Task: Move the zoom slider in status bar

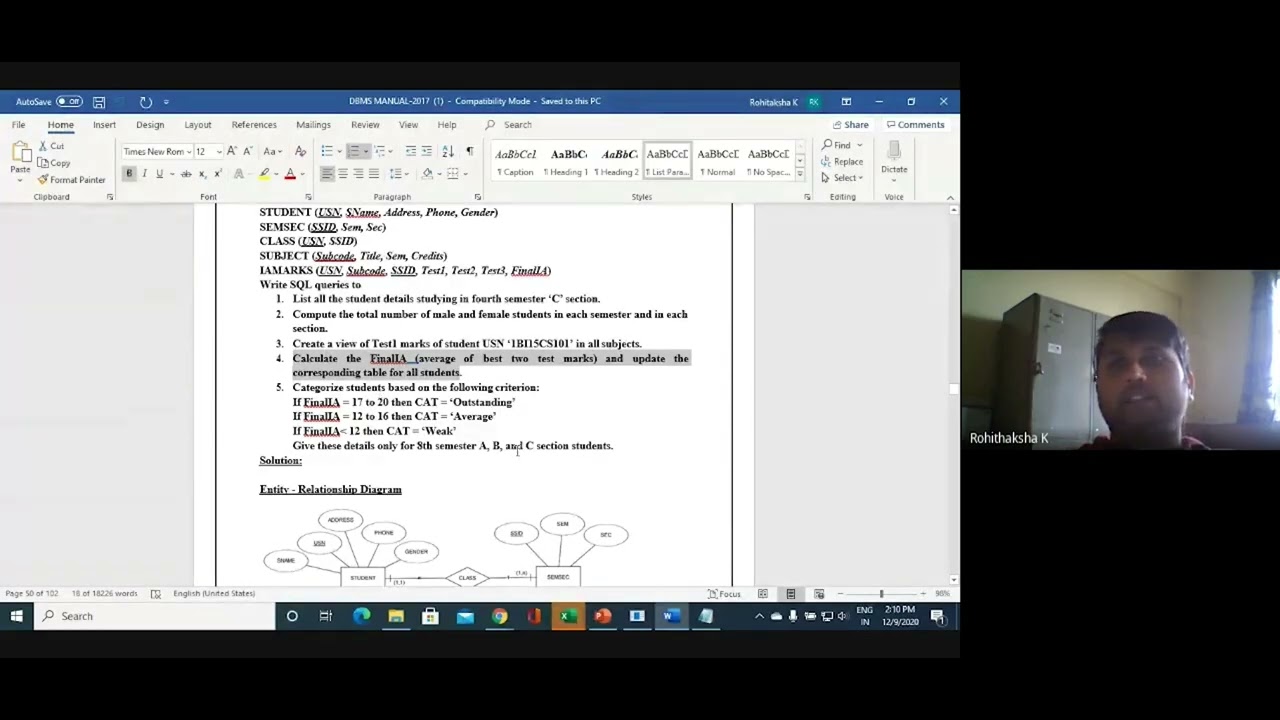Action: pyautogui.click(x=881, y=594)
